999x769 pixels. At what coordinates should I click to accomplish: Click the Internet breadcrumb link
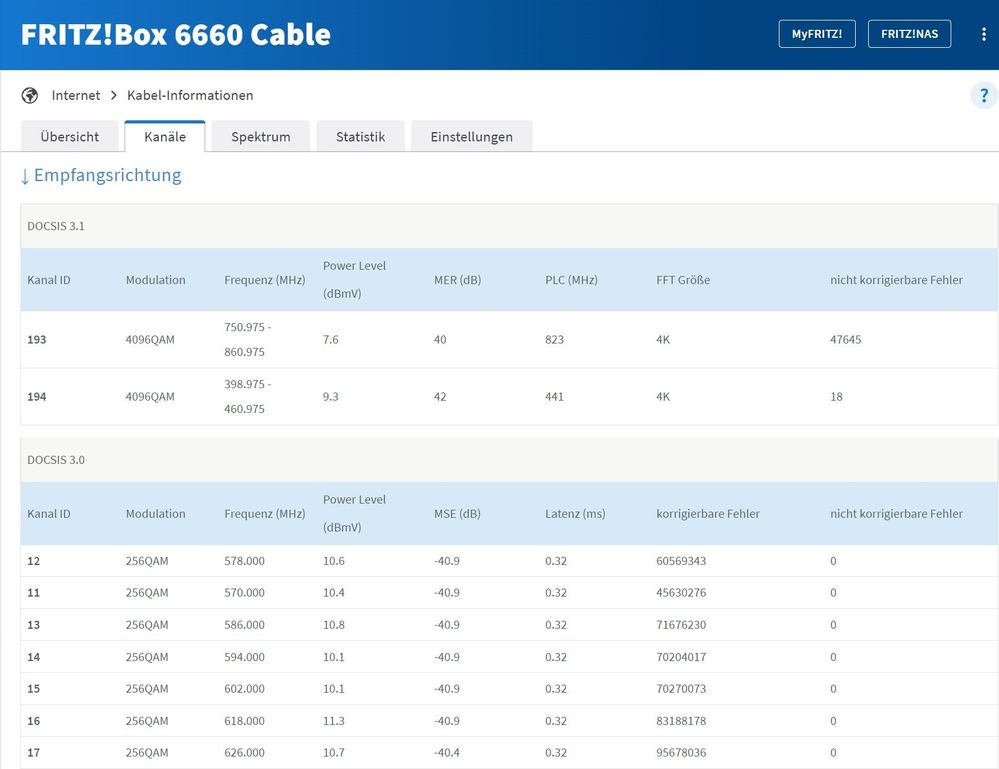pos(76,96)
